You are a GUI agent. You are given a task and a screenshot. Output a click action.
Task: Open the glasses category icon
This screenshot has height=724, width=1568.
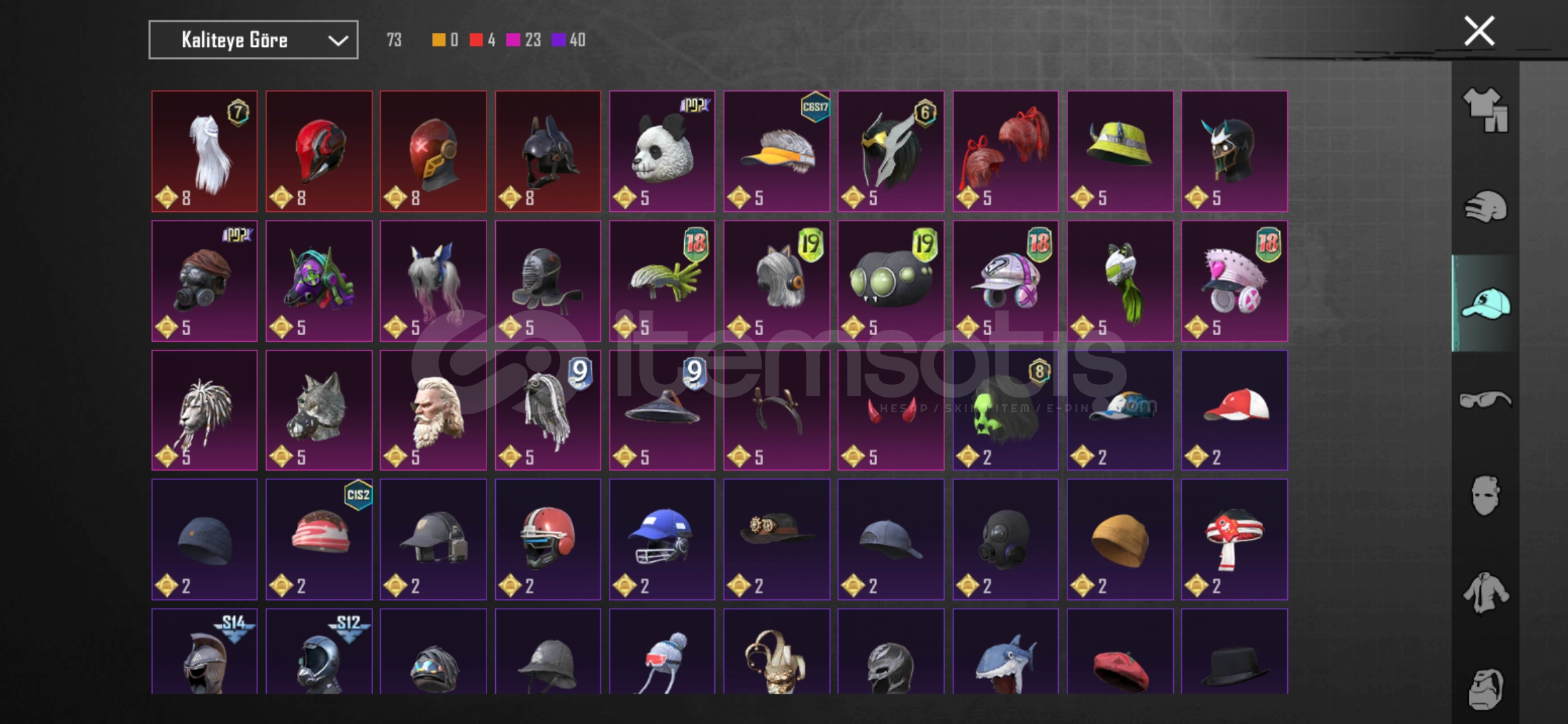tap(1485, 400)
